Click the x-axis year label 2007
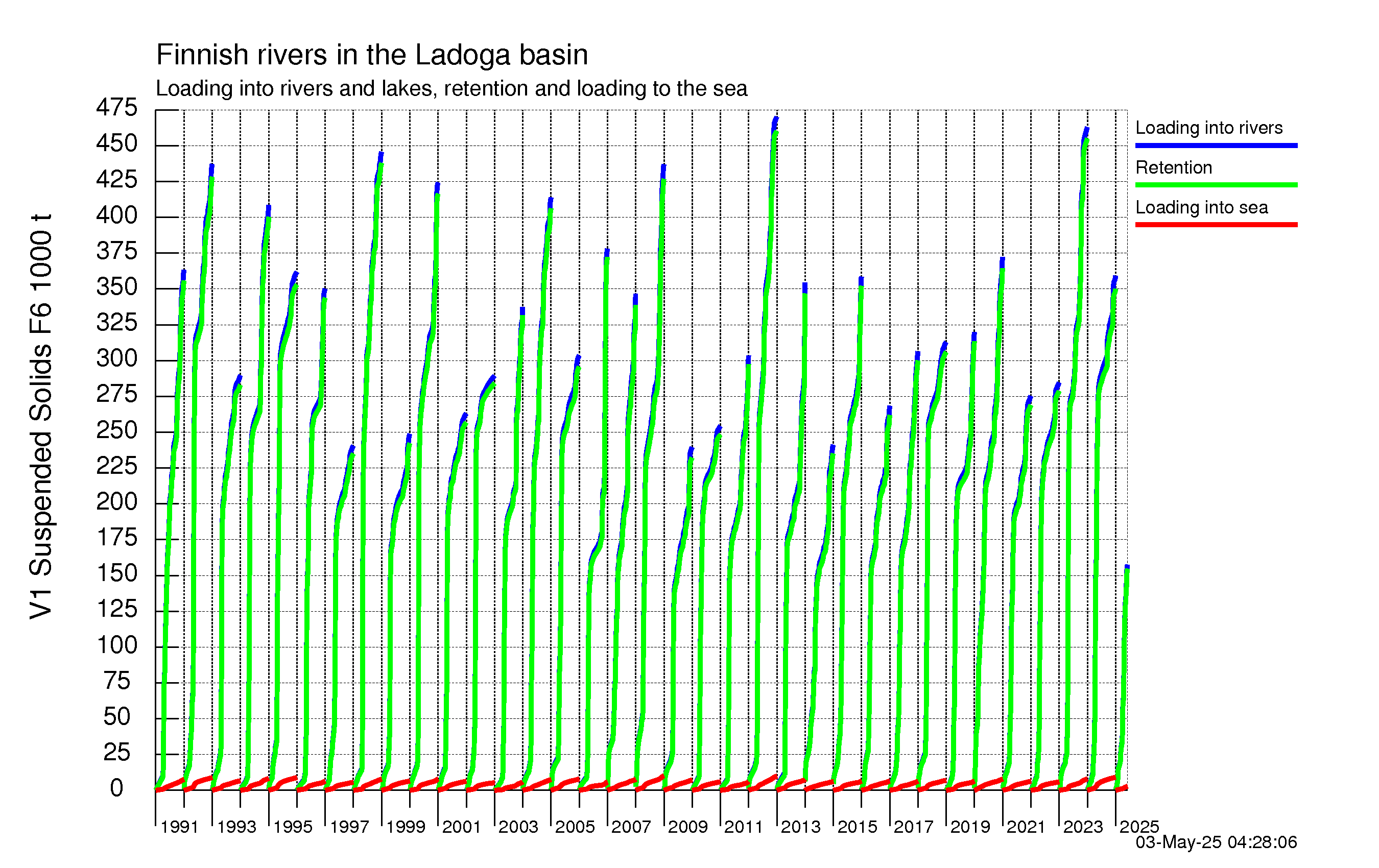The width and height of the screenshot is (1379, 868). point(631,827)
